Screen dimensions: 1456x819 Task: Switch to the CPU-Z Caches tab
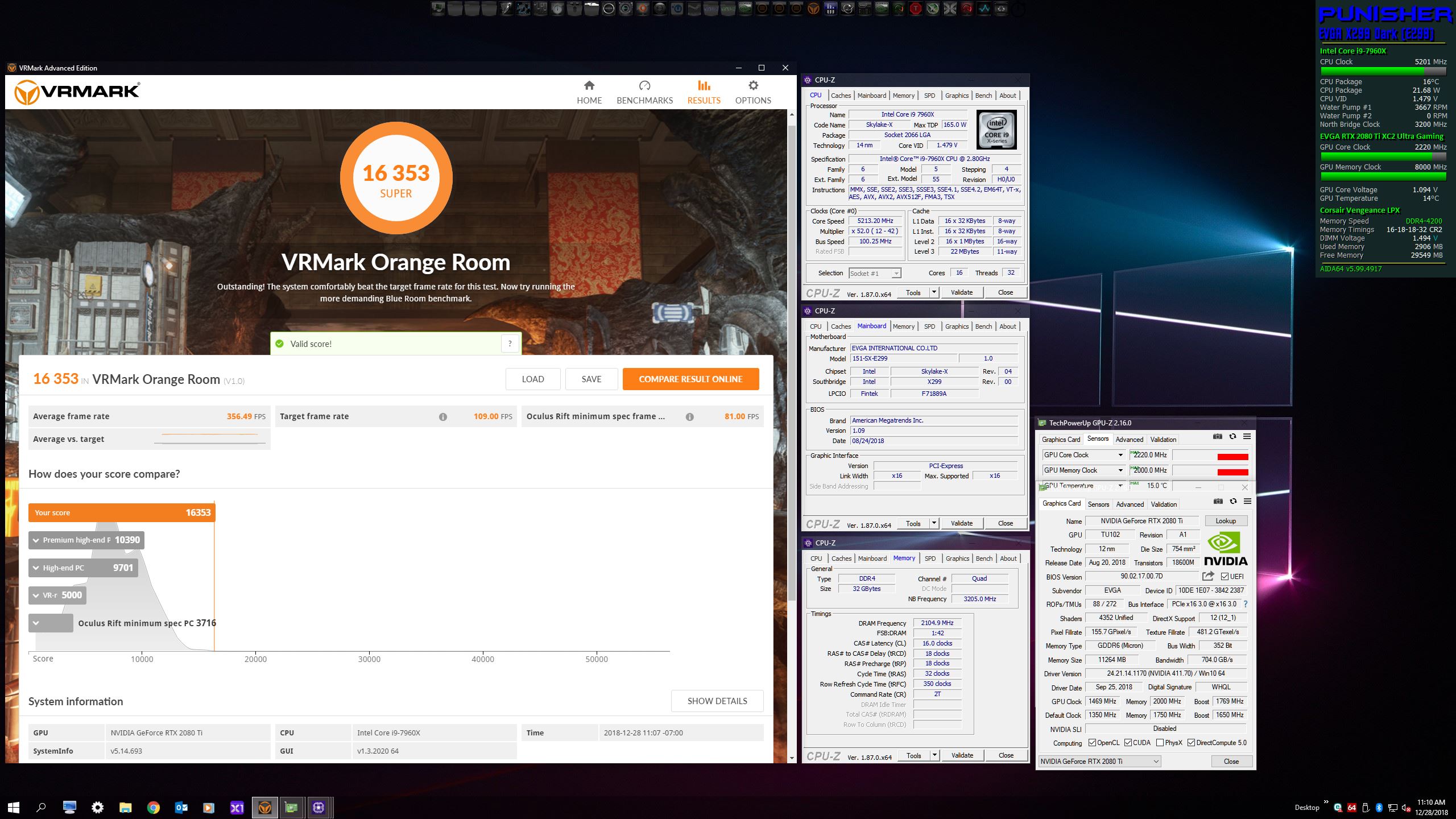tap(841, 96)
